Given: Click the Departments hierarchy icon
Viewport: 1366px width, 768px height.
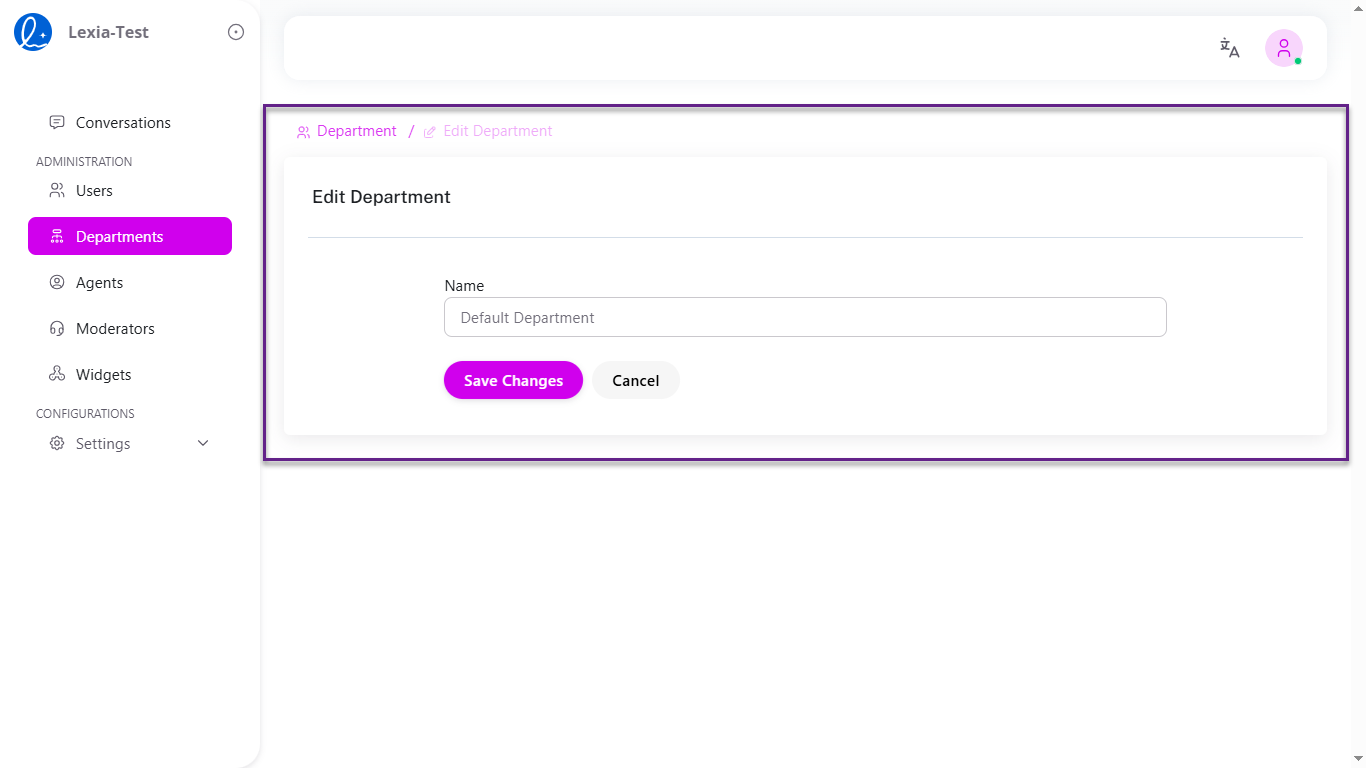Looking at the screenshot, I should tap(57, 236).
